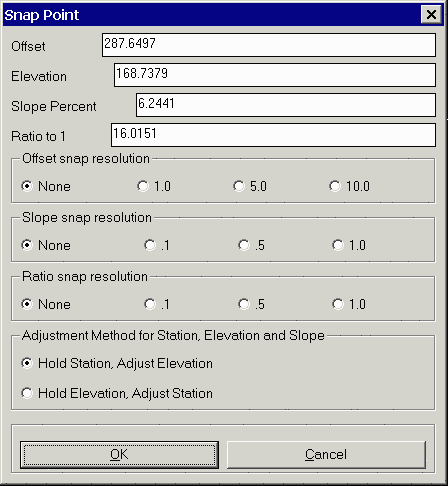Click the Ratio to 1 field
Image resolution: width=448 pixels, height=486 pixels.
(x=273, y=135)
